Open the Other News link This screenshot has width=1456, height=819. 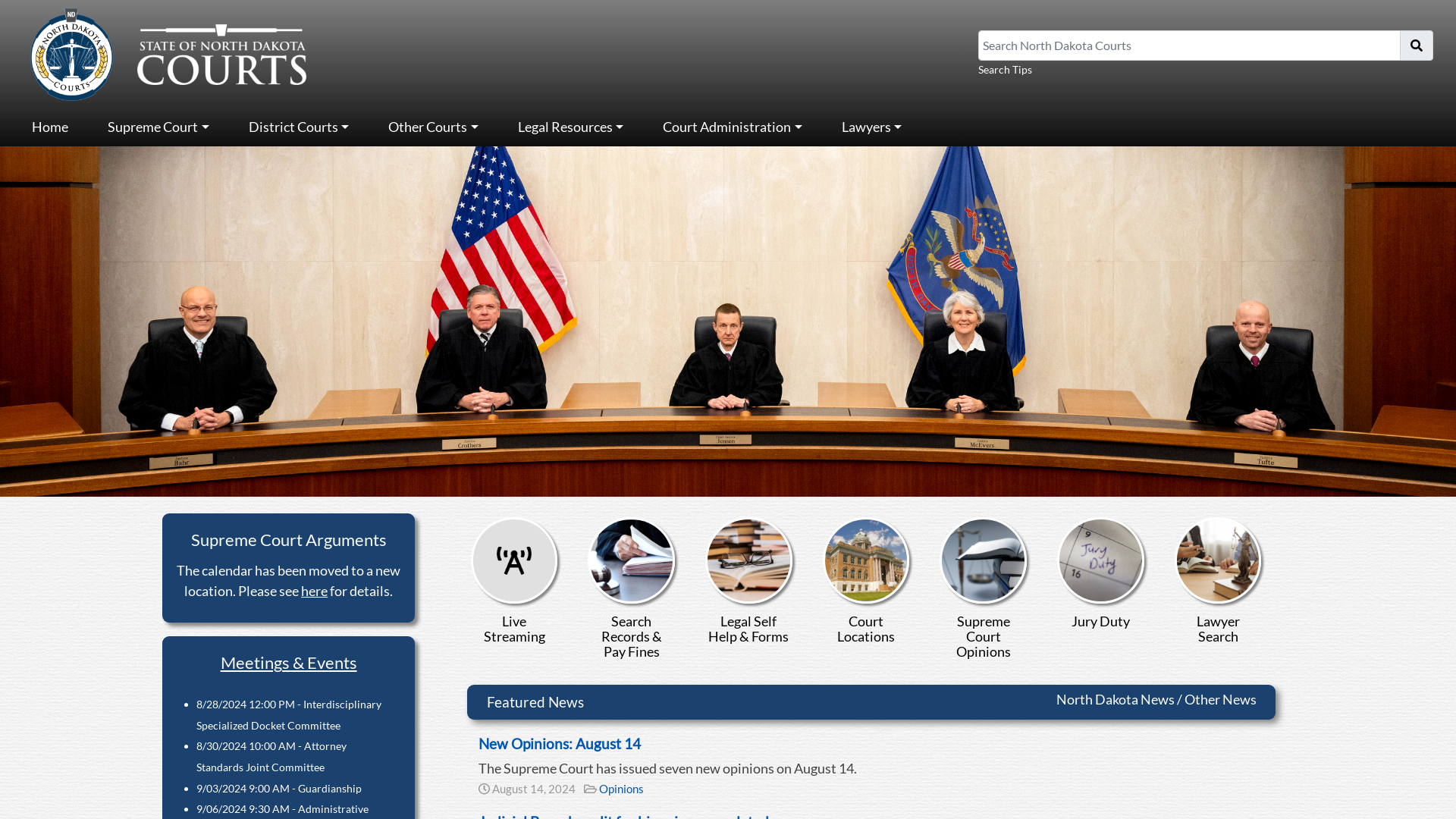pyautogui.click(x=1220, y=700)
